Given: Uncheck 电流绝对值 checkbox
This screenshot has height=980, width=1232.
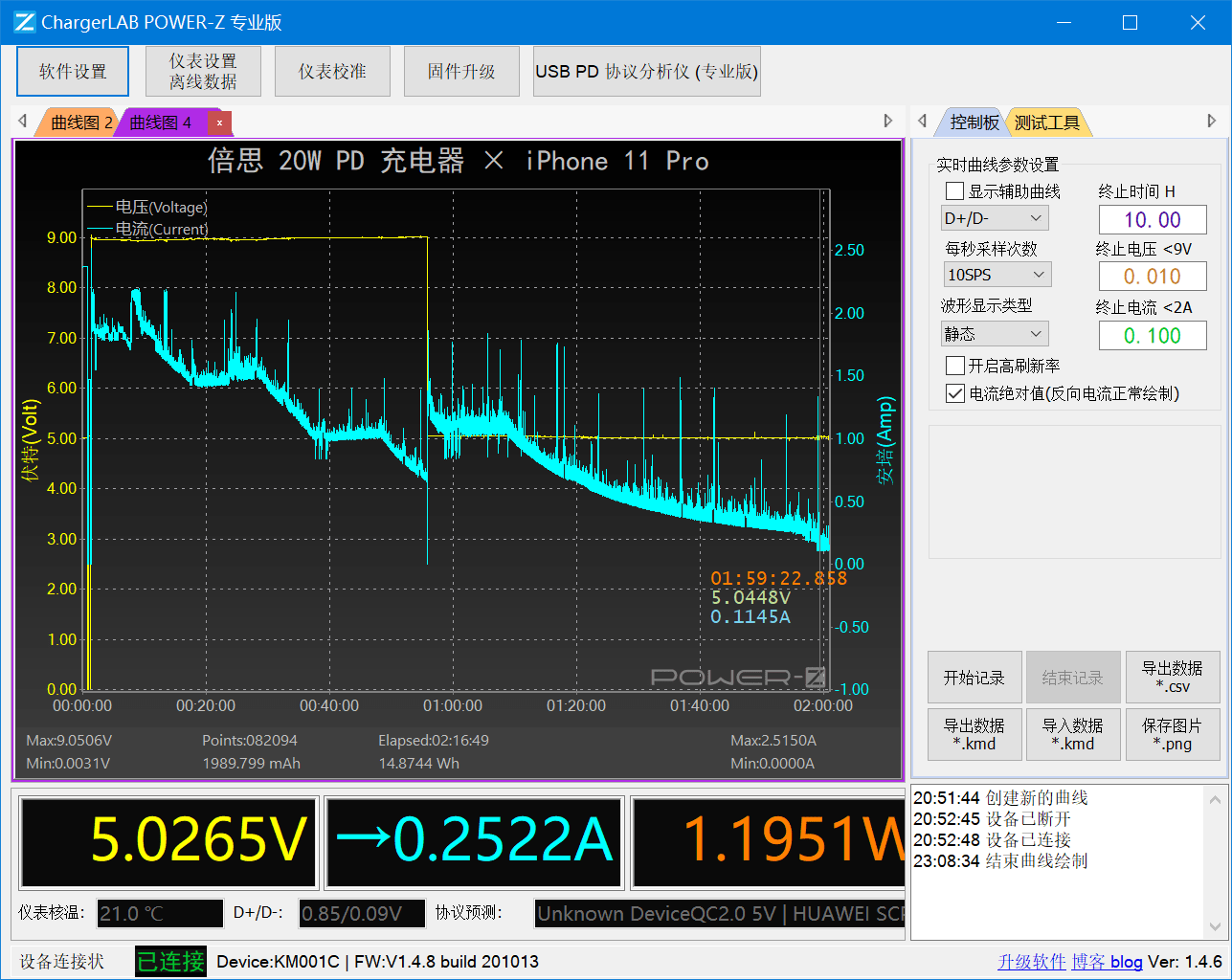Looking at the screenshot, I should pyautogui.click(x=955, y=393).
